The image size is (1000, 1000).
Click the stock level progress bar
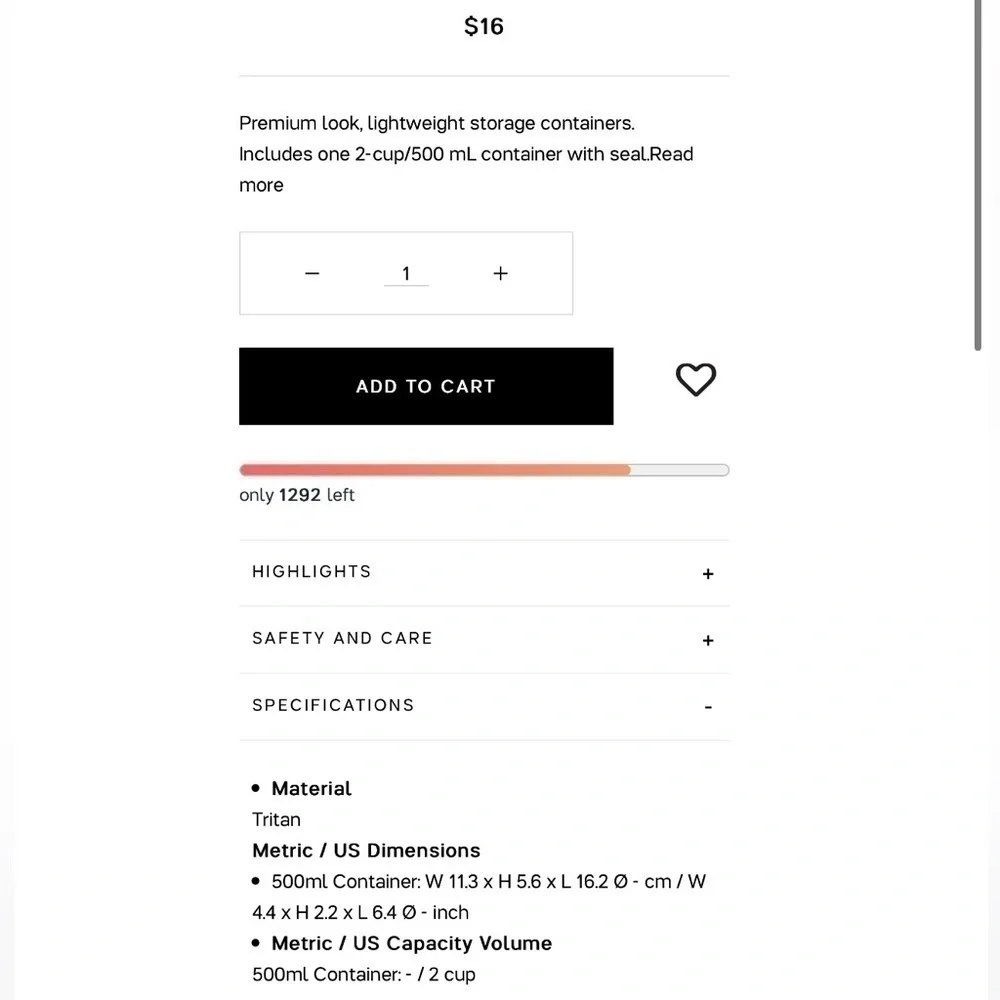point(484,470)
